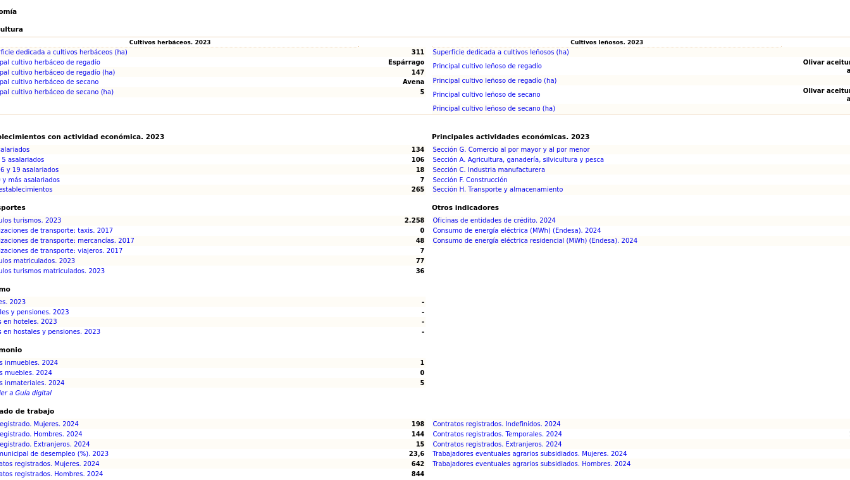Select Sección H. Transporte y almacenamiento
The height and width of the screenshot is (480, 850).
tap(497, 190)
